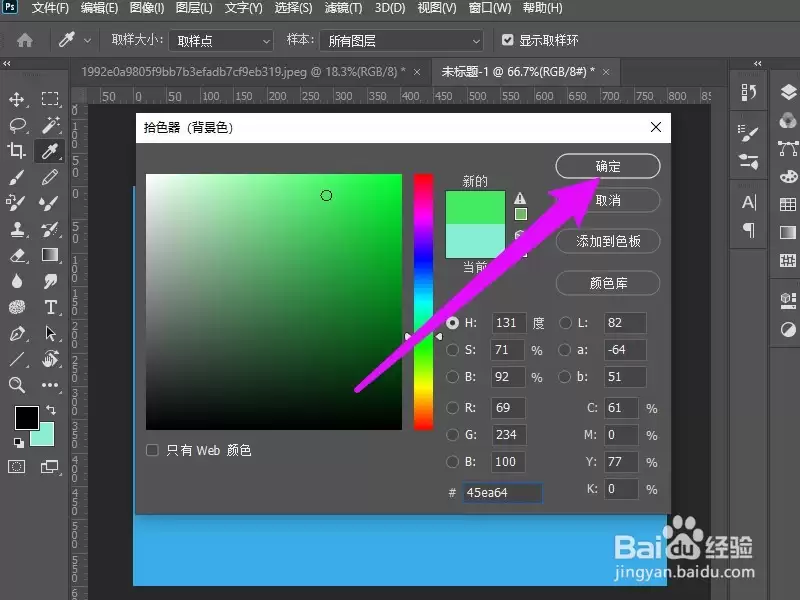The image size is (800, 600).
Task: Select the G green radio button
Action: pyautogui.click(x=453, y=435)
